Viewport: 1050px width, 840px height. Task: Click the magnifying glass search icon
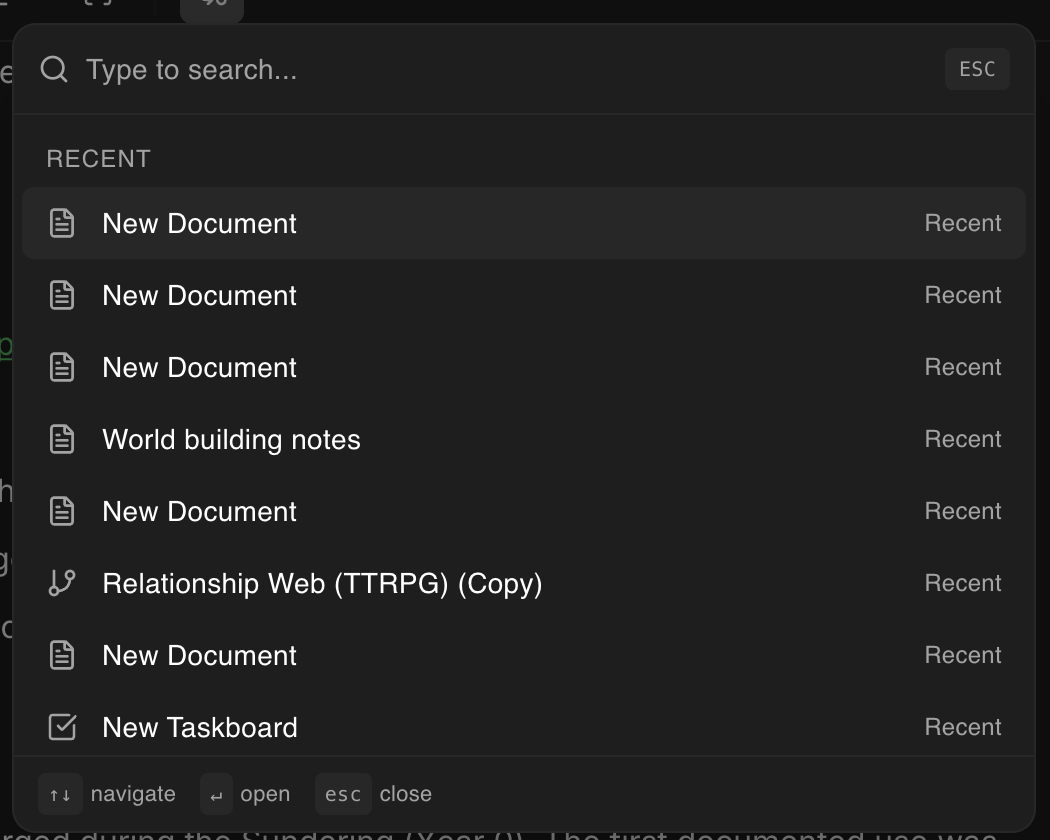click(54, 69)
